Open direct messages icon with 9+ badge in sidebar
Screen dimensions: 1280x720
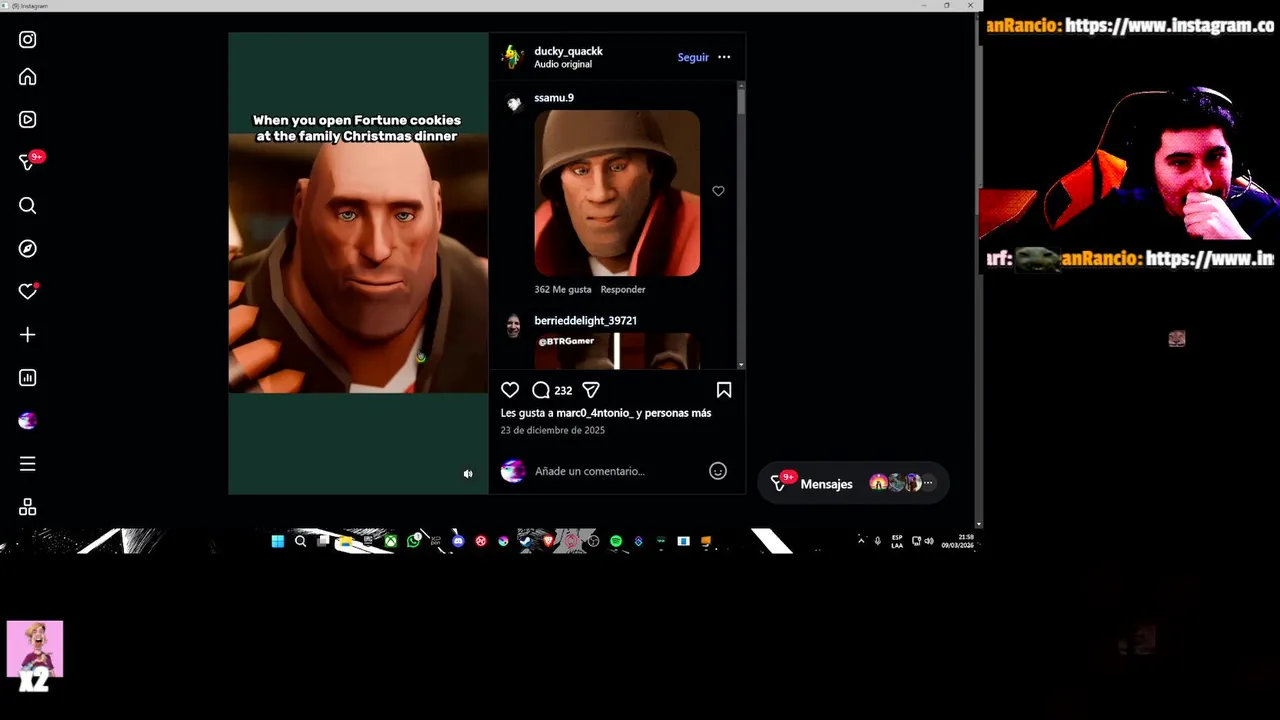point(30,162)
